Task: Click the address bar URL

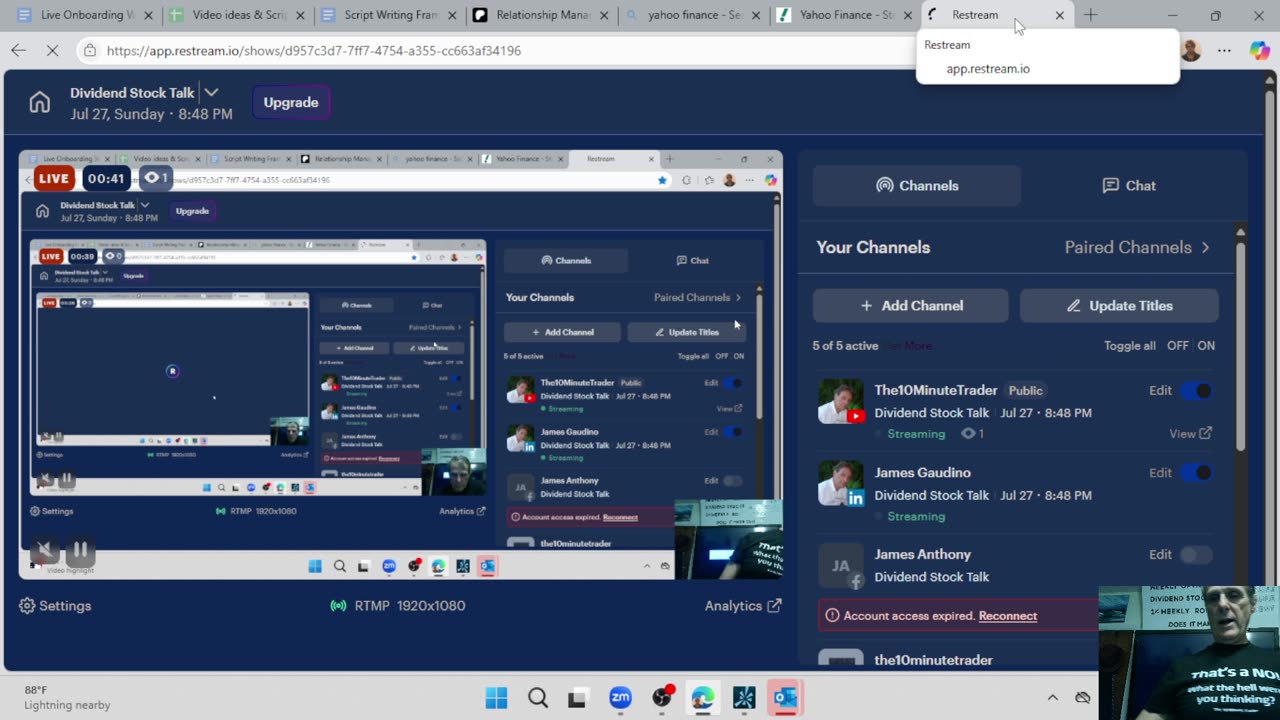Action: pyautogui.click(x=314, y=50)
